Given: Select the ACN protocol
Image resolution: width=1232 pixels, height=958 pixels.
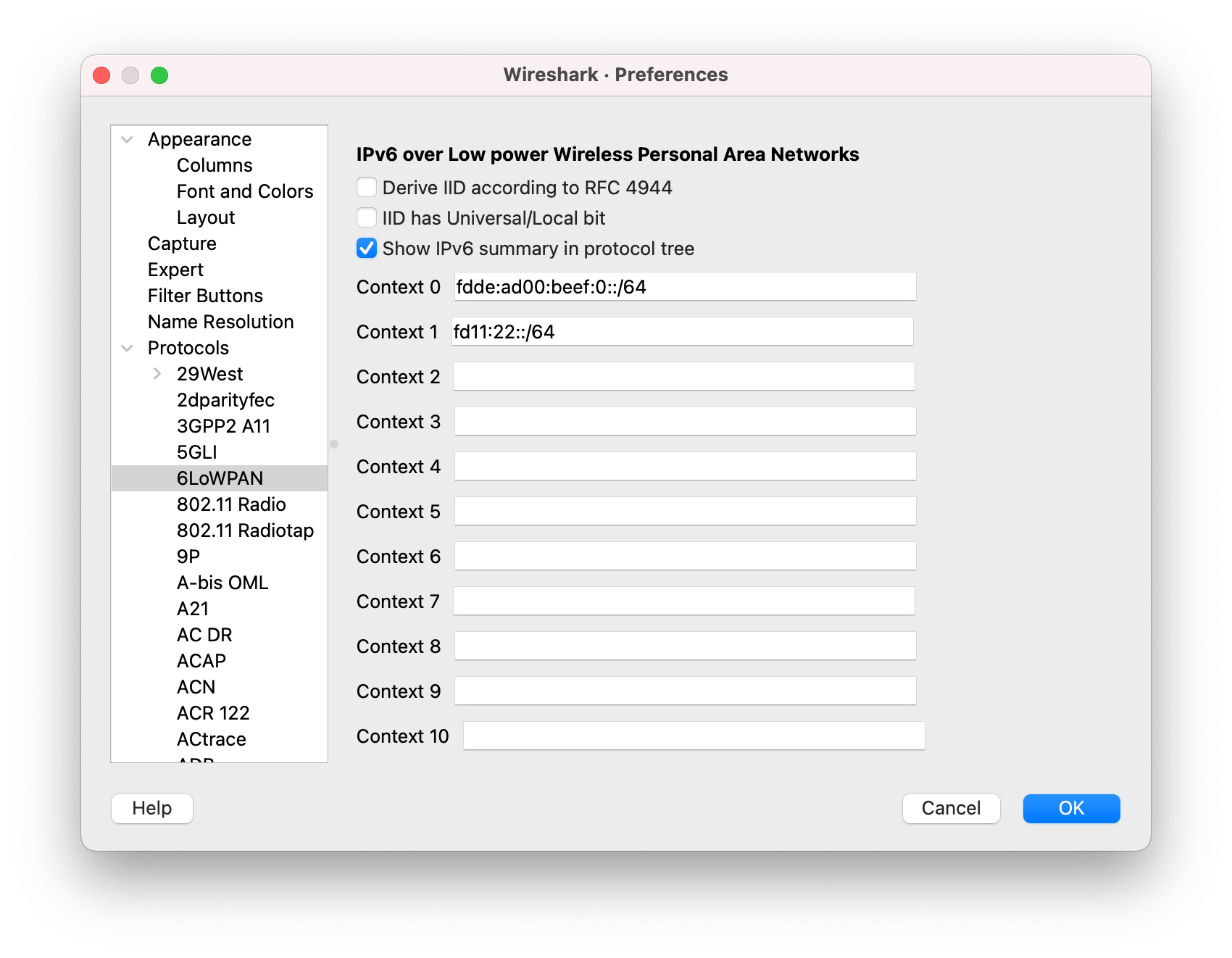Looking at the screenshot, I should (196, 687).
